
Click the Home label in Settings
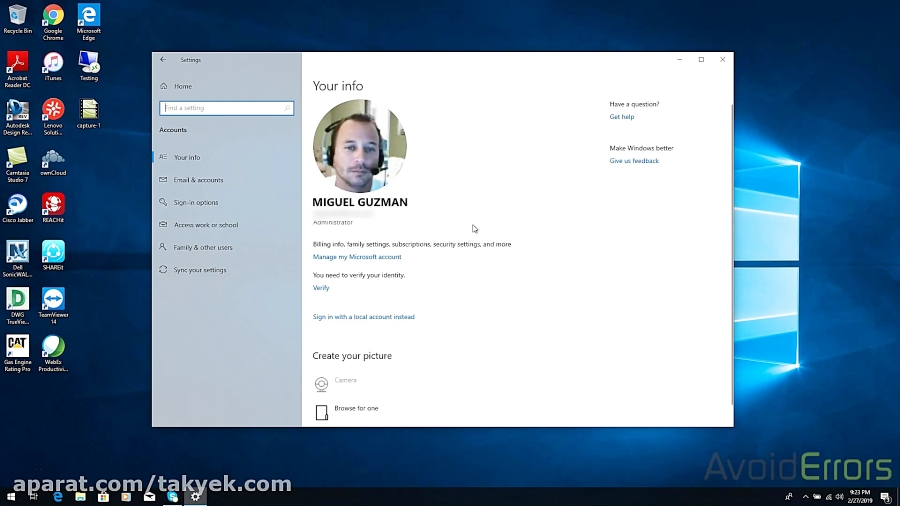[183, 86]
